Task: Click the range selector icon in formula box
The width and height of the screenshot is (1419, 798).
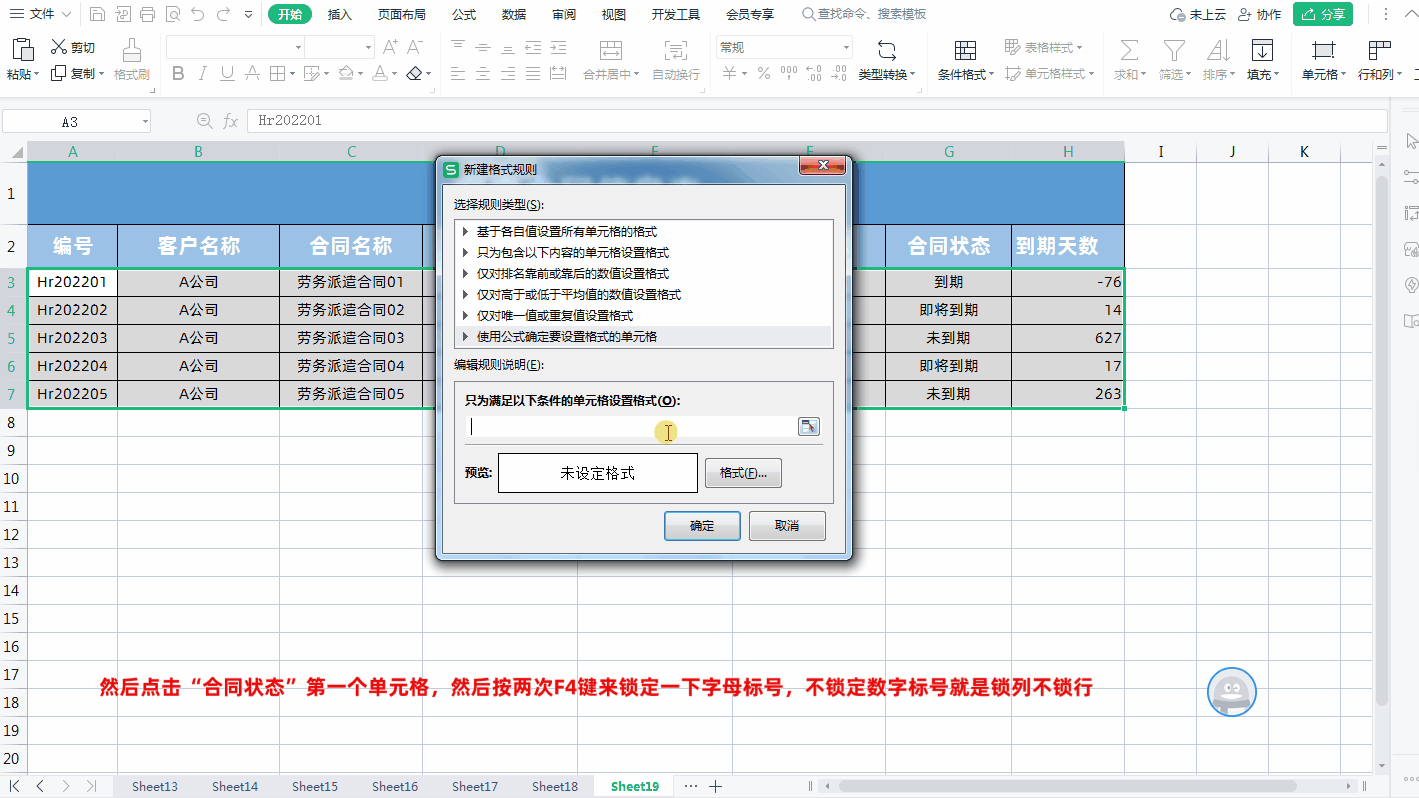Action: pyautogui.click(x=809, y=427)
